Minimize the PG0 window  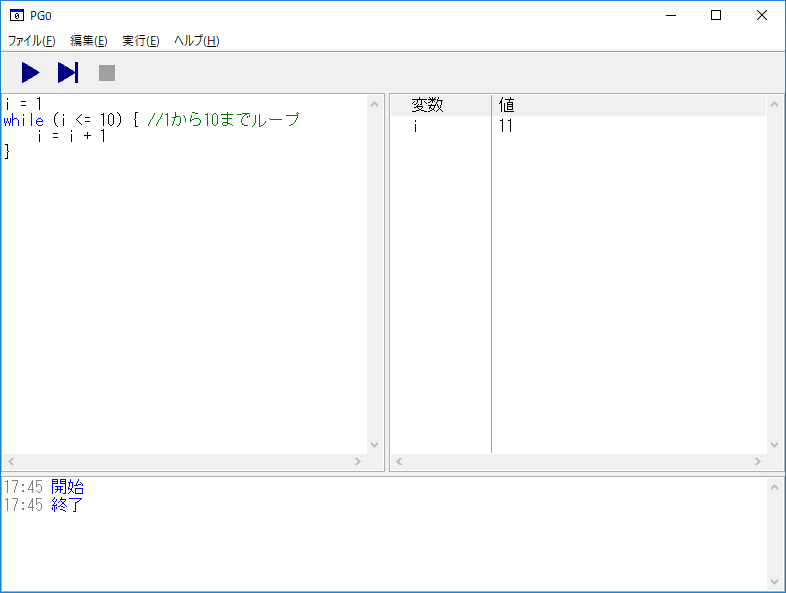671,16
